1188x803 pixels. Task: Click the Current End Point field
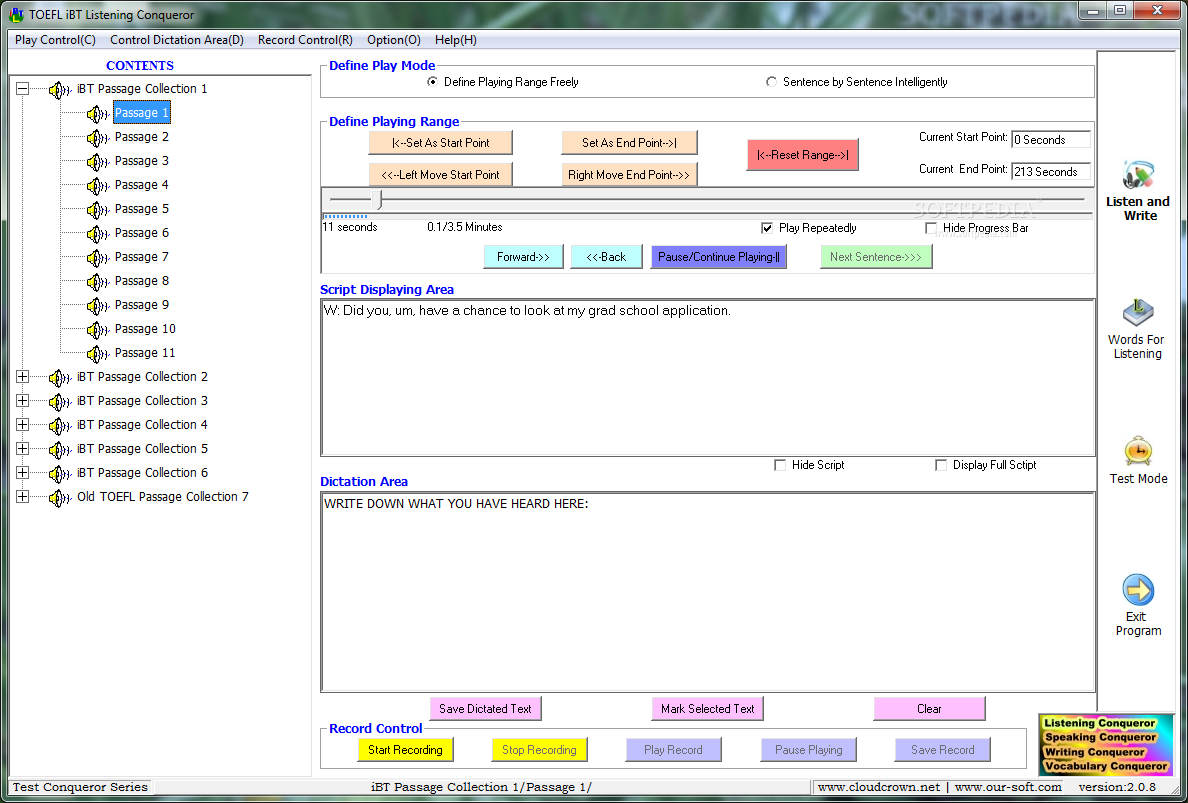(1051, 171)
